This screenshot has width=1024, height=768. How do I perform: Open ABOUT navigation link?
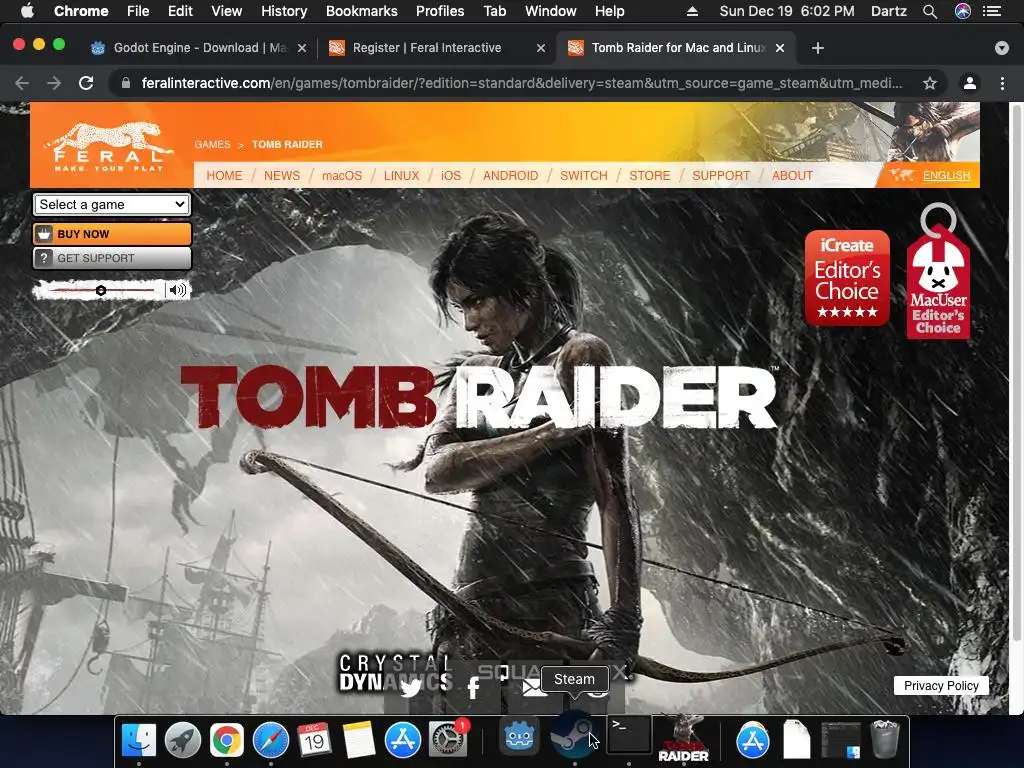(792, 176)
